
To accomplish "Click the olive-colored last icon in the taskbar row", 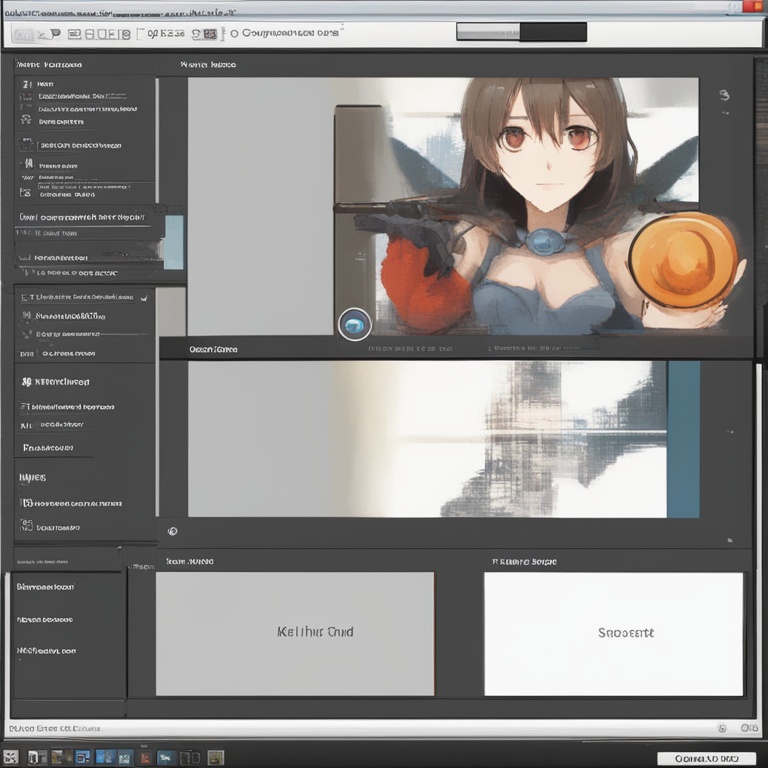I will coord(216,758).
